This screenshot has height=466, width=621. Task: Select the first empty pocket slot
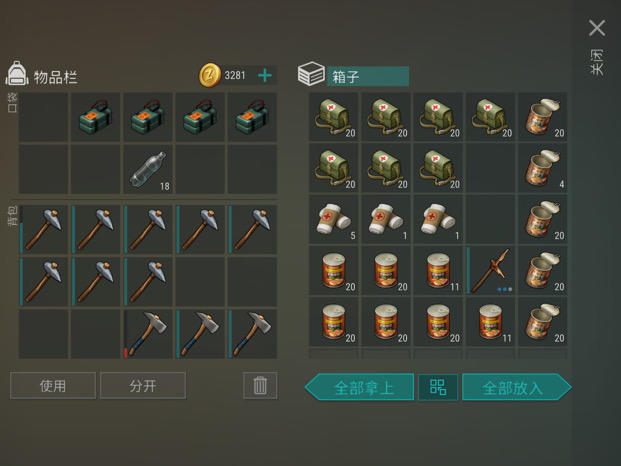(43, 117)
